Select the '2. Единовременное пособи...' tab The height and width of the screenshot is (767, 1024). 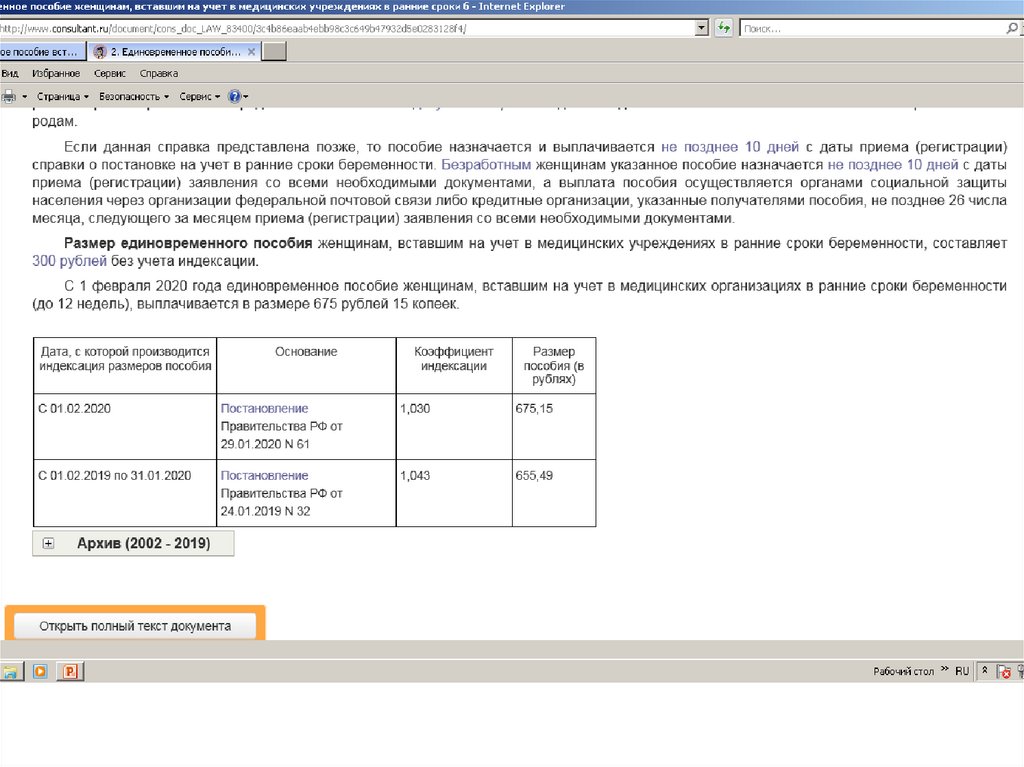[x=174, y=52]
